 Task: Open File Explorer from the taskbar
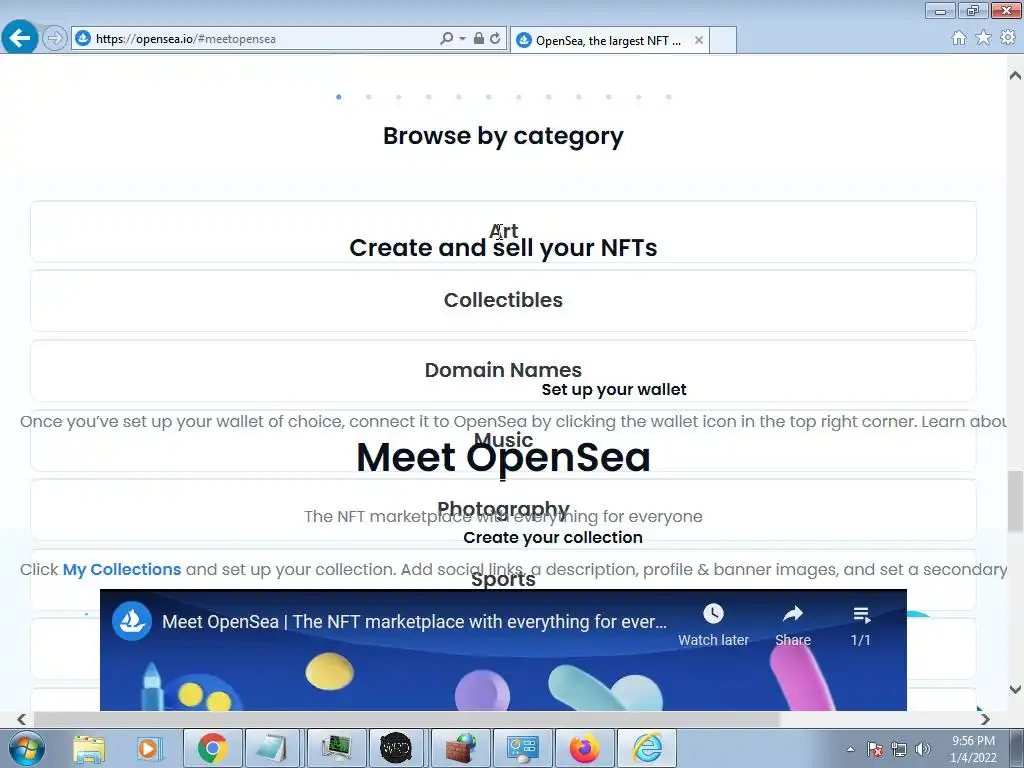pyautogui.click(x=89, y=748)
